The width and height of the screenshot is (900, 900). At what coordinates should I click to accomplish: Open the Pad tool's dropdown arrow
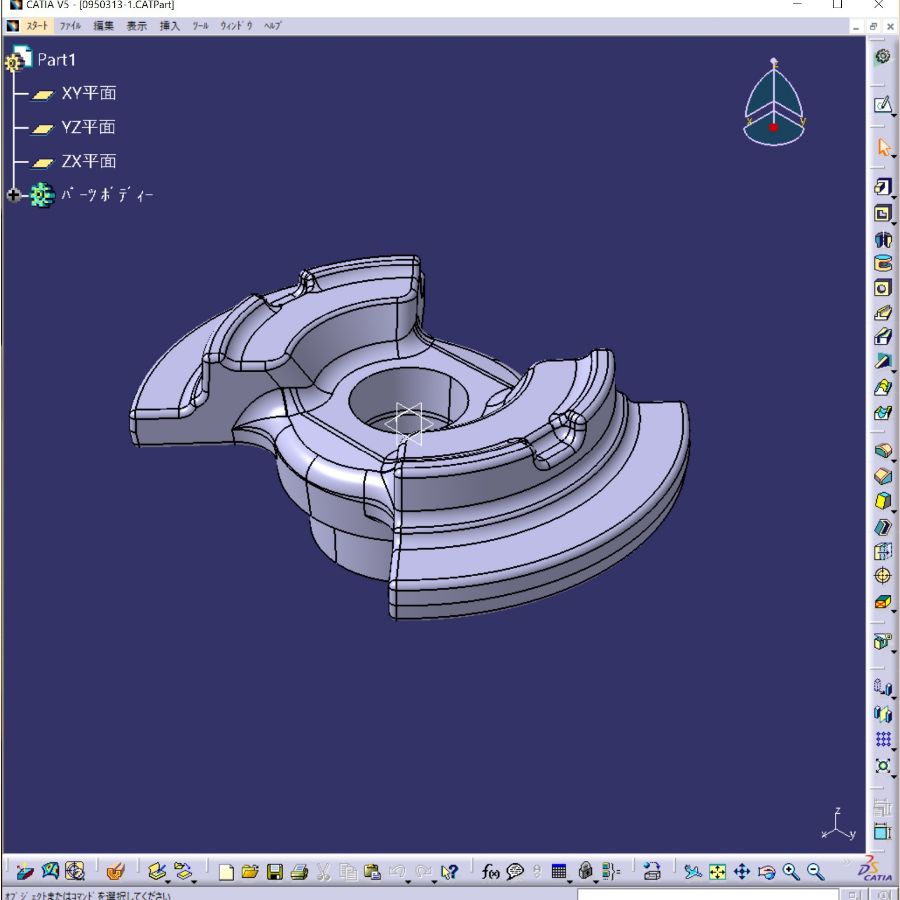tap(895, 197)
